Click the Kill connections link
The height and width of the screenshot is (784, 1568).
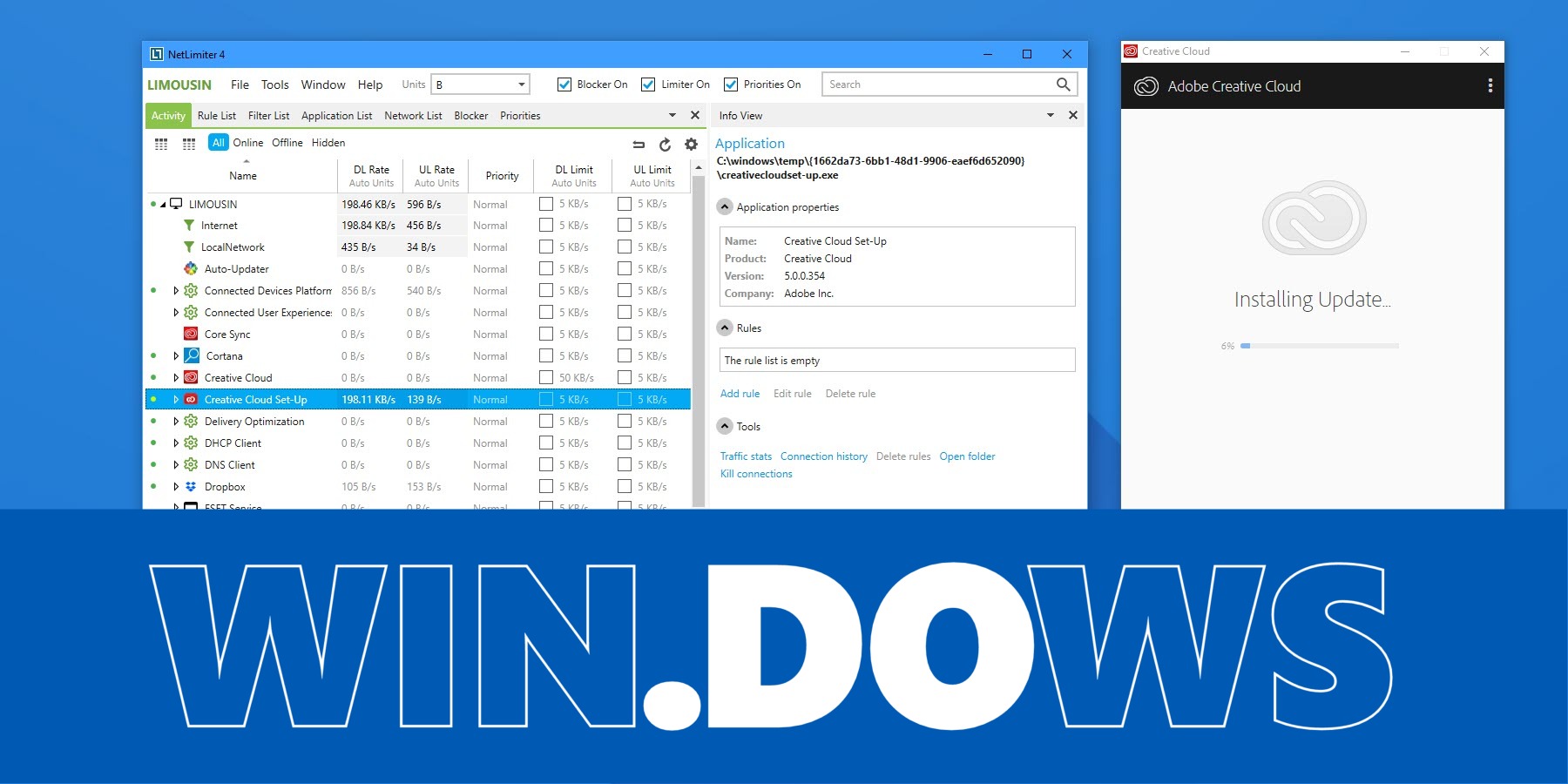(x=756, y=474)
